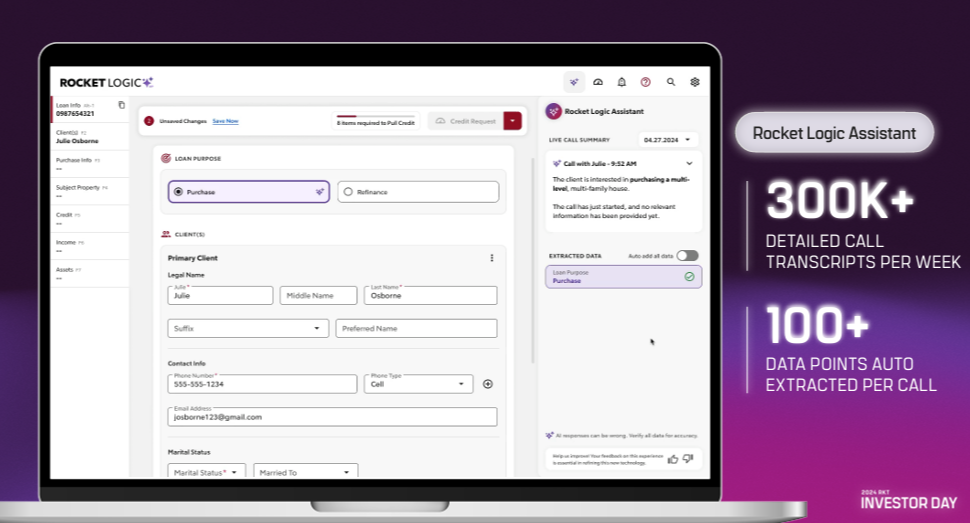Open Primary Client three-dot menu

click(491, 258)
